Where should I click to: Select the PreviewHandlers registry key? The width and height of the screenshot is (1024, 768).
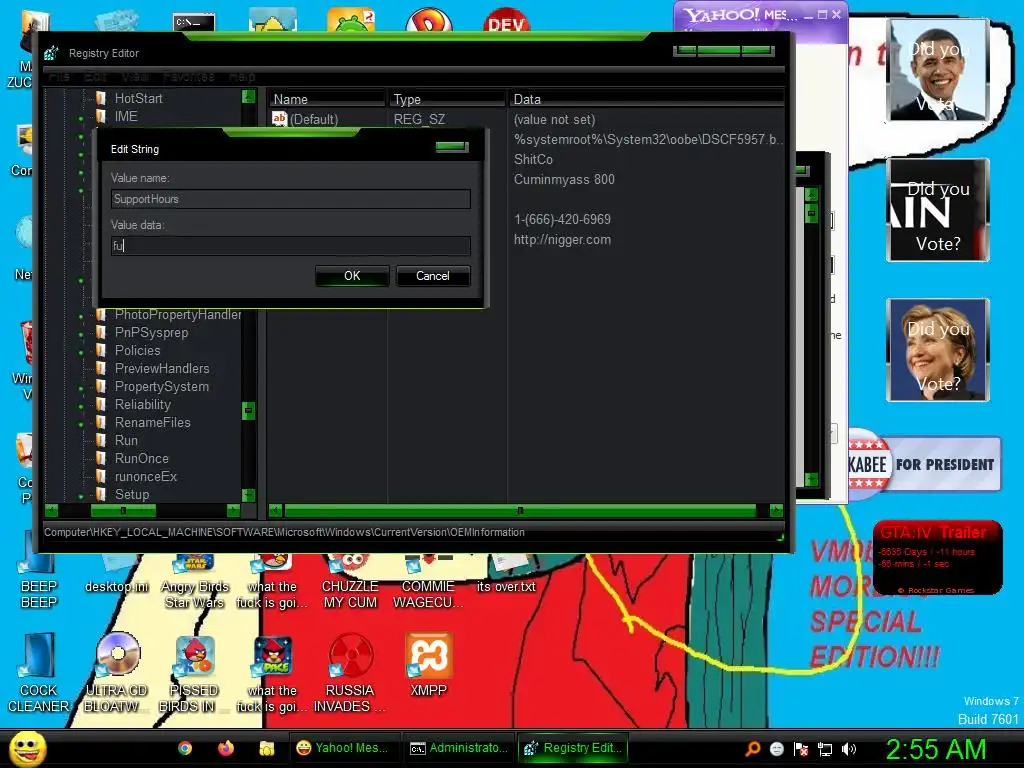pyautogui.click(x=162, y=368)
